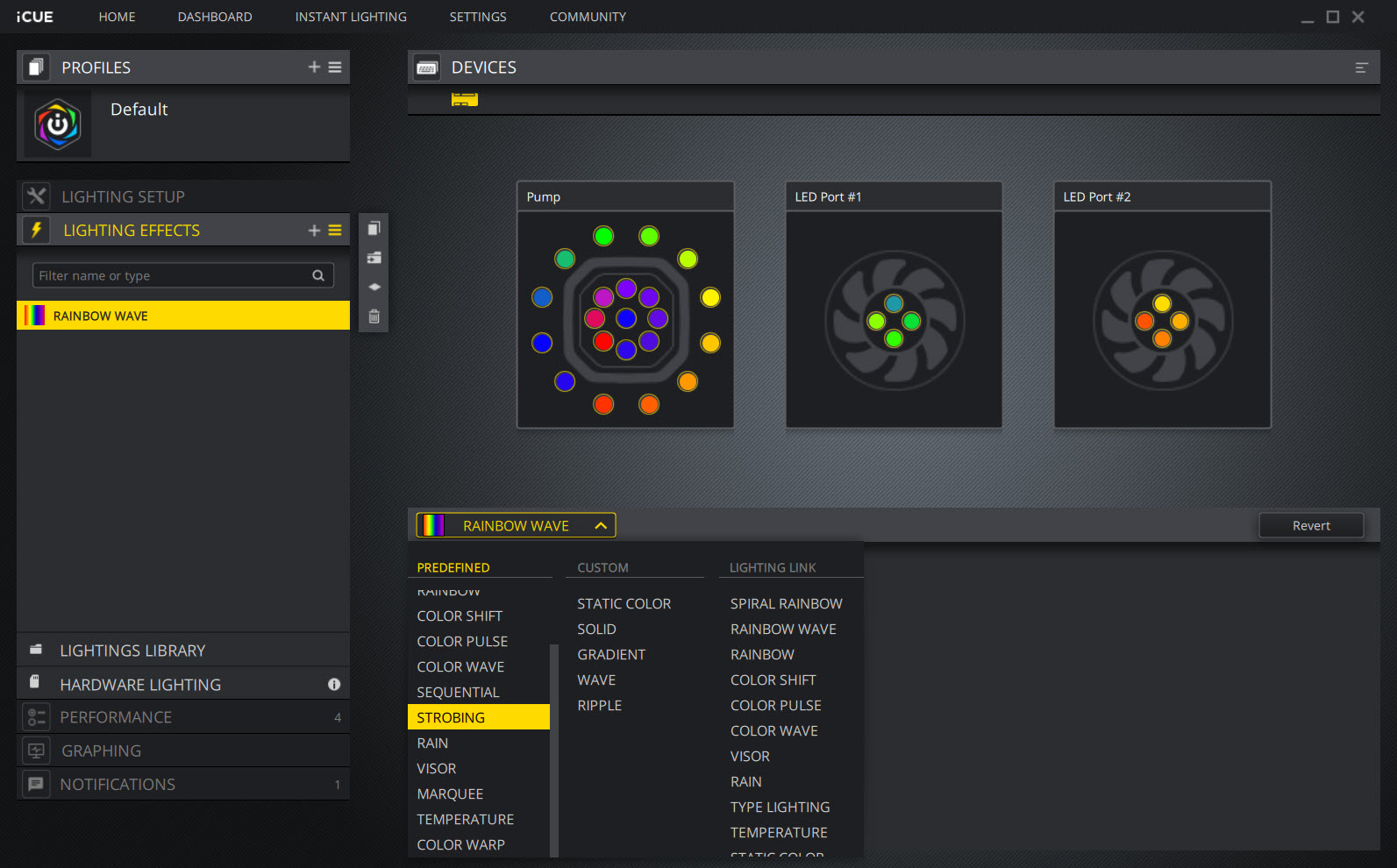The image size is (1397, 868).
Task: Expand the Lighting Setup section
Action: [183, 196]
